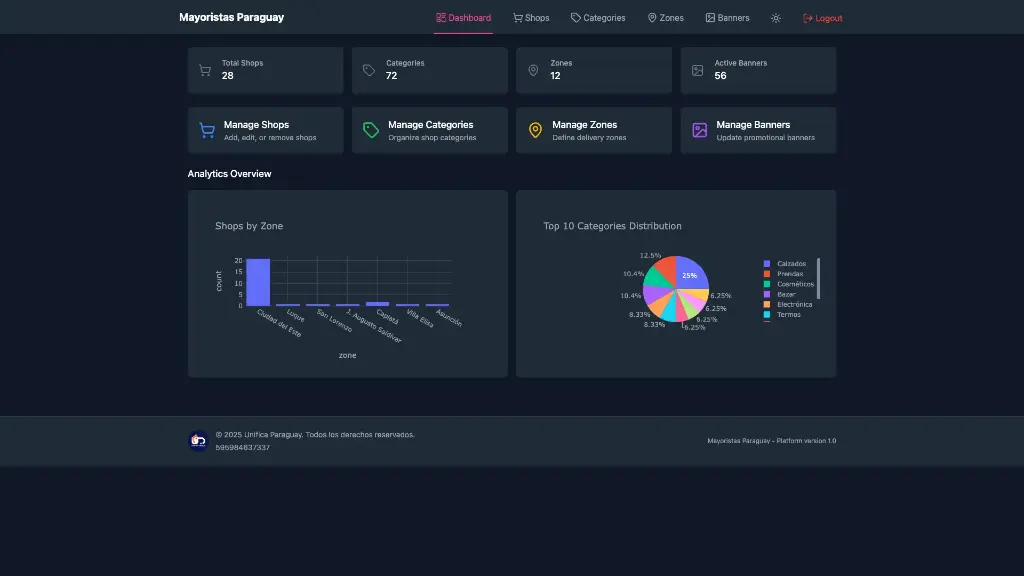Open the Dashboard tab in navigation

coord(463,18)
